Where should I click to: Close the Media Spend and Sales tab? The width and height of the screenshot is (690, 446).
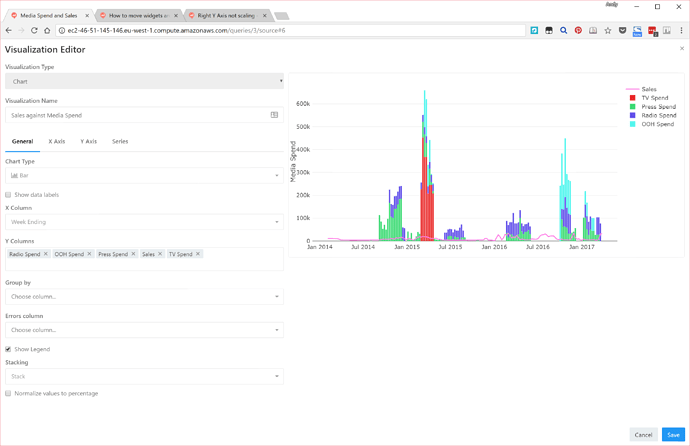87,15
